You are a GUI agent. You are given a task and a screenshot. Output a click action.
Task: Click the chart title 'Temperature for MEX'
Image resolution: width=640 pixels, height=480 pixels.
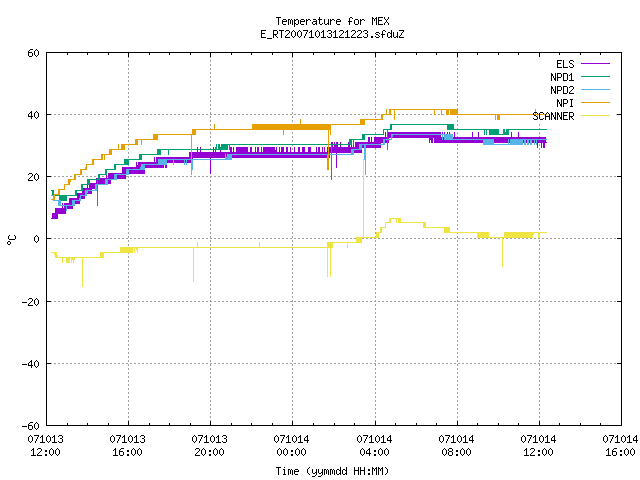[x=332, y=21]
